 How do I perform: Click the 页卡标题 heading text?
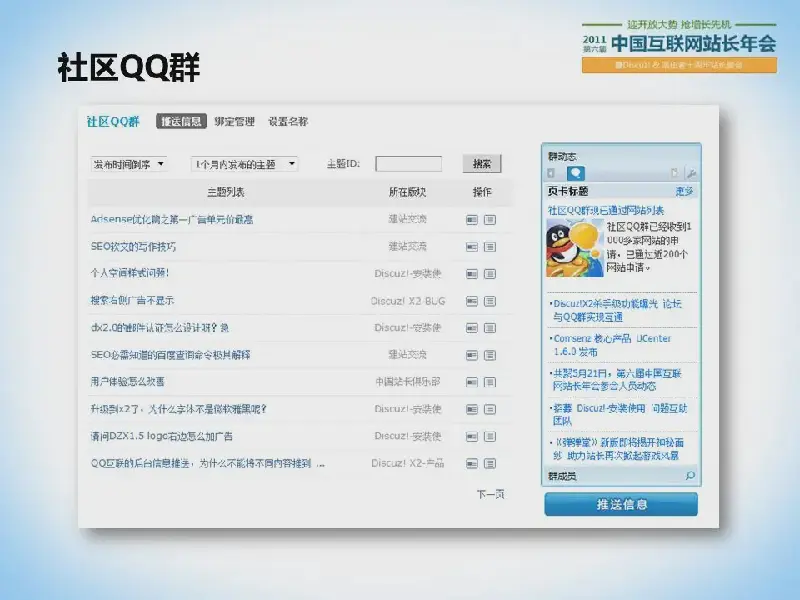568,191
